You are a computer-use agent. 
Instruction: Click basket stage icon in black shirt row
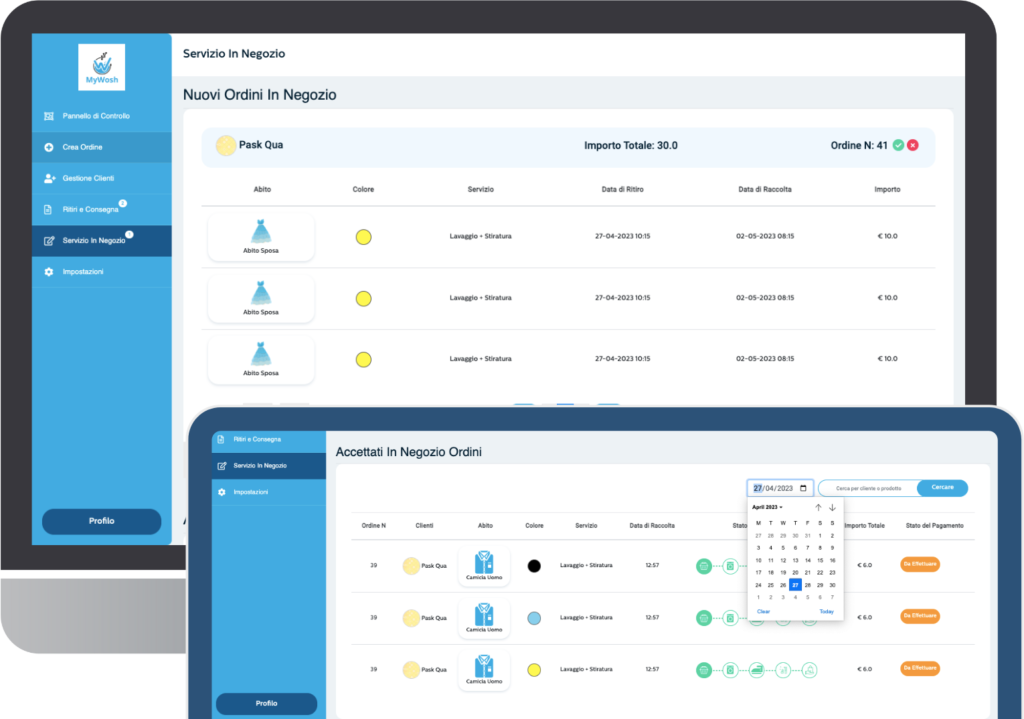point(704,566)
